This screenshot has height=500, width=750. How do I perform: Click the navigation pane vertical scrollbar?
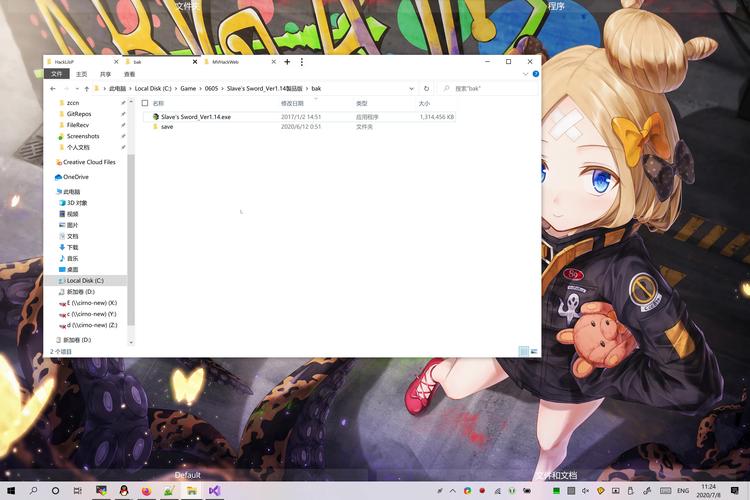pyautogui.click(x=131, y=238)
